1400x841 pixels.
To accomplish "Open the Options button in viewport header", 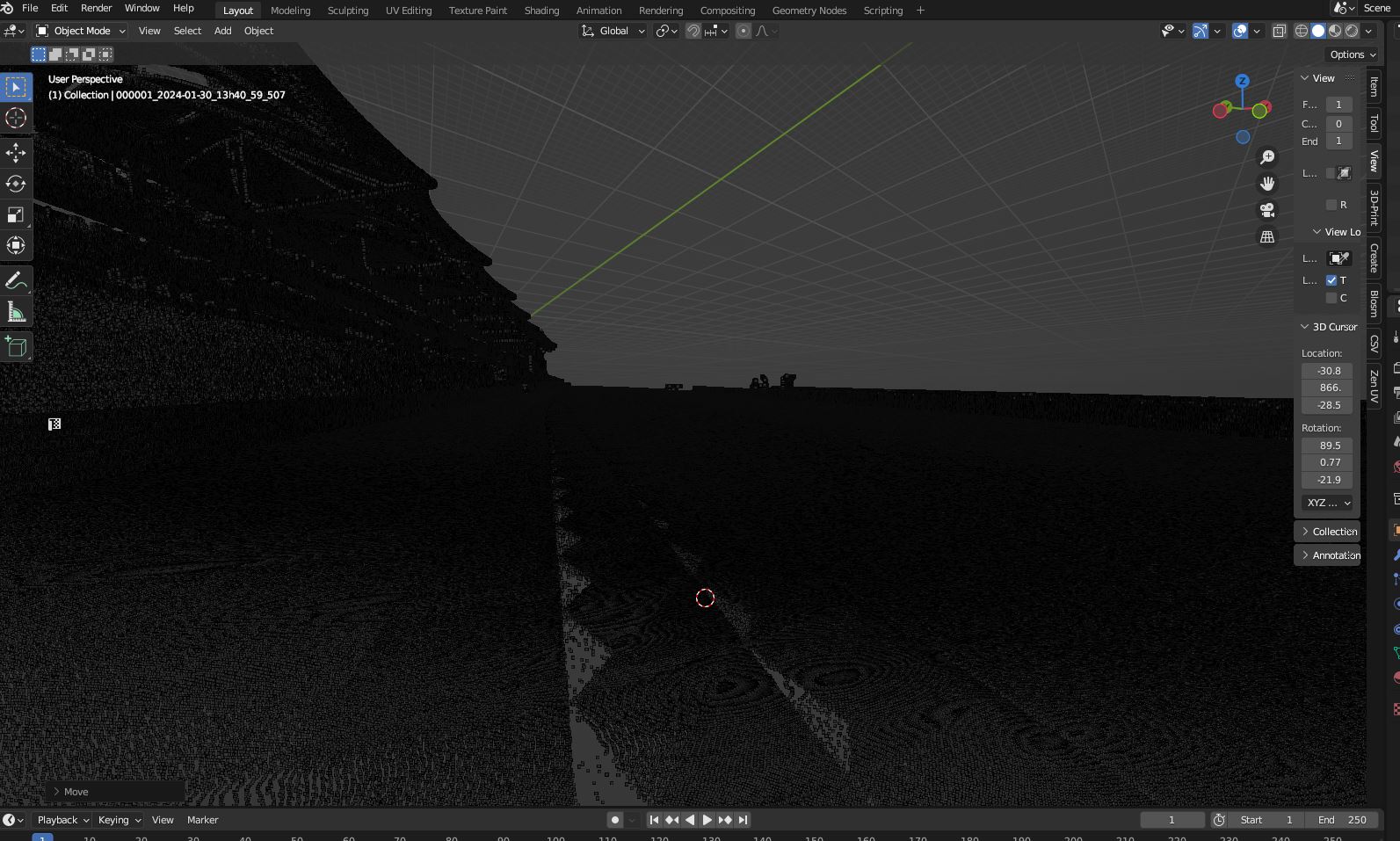I will click(1352, 54).
